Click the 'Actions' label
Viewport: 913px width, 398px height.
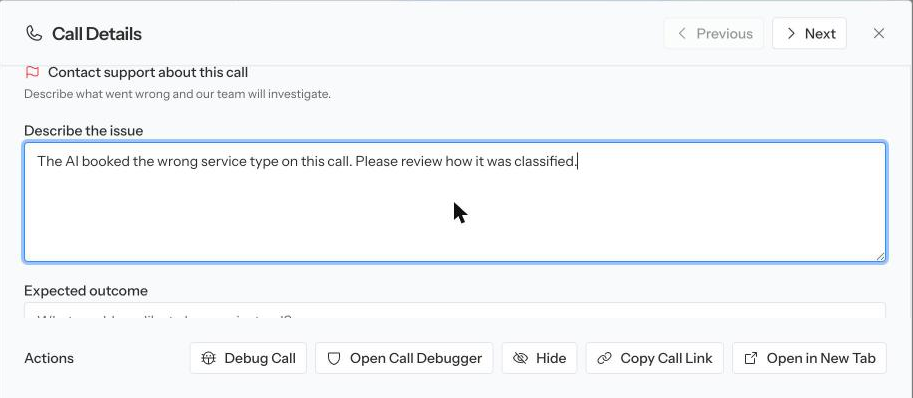pyautogui.click(x=49, y=358)
